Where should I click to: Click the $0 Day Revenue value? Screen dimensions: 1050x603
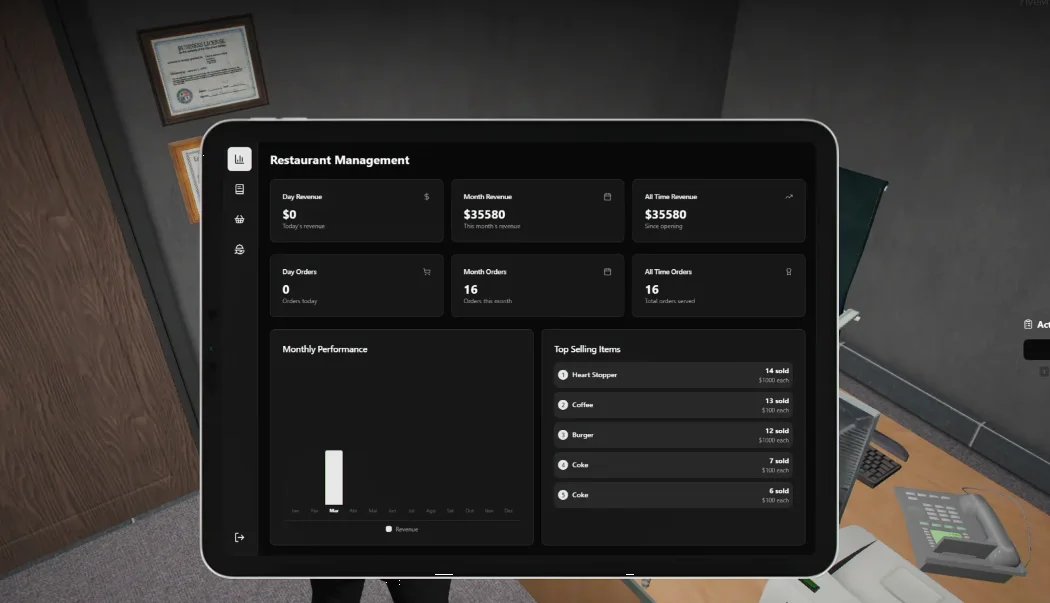[x=289, y=214]
